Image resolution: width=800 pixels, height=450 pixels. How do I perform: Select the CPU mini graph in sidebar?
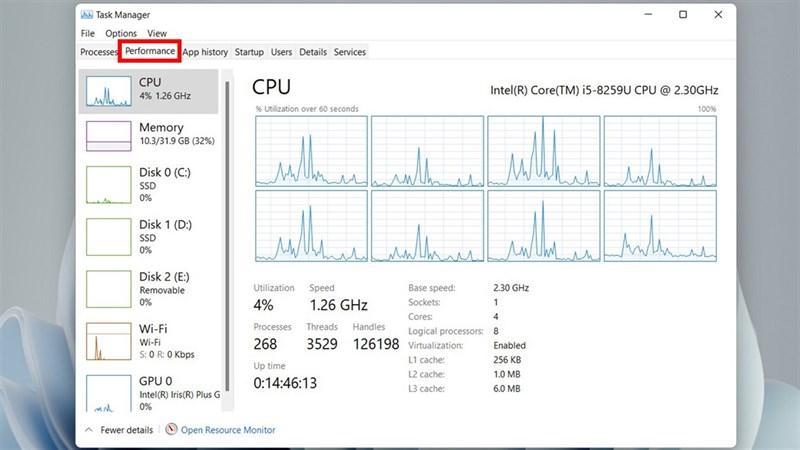point(108,90)
